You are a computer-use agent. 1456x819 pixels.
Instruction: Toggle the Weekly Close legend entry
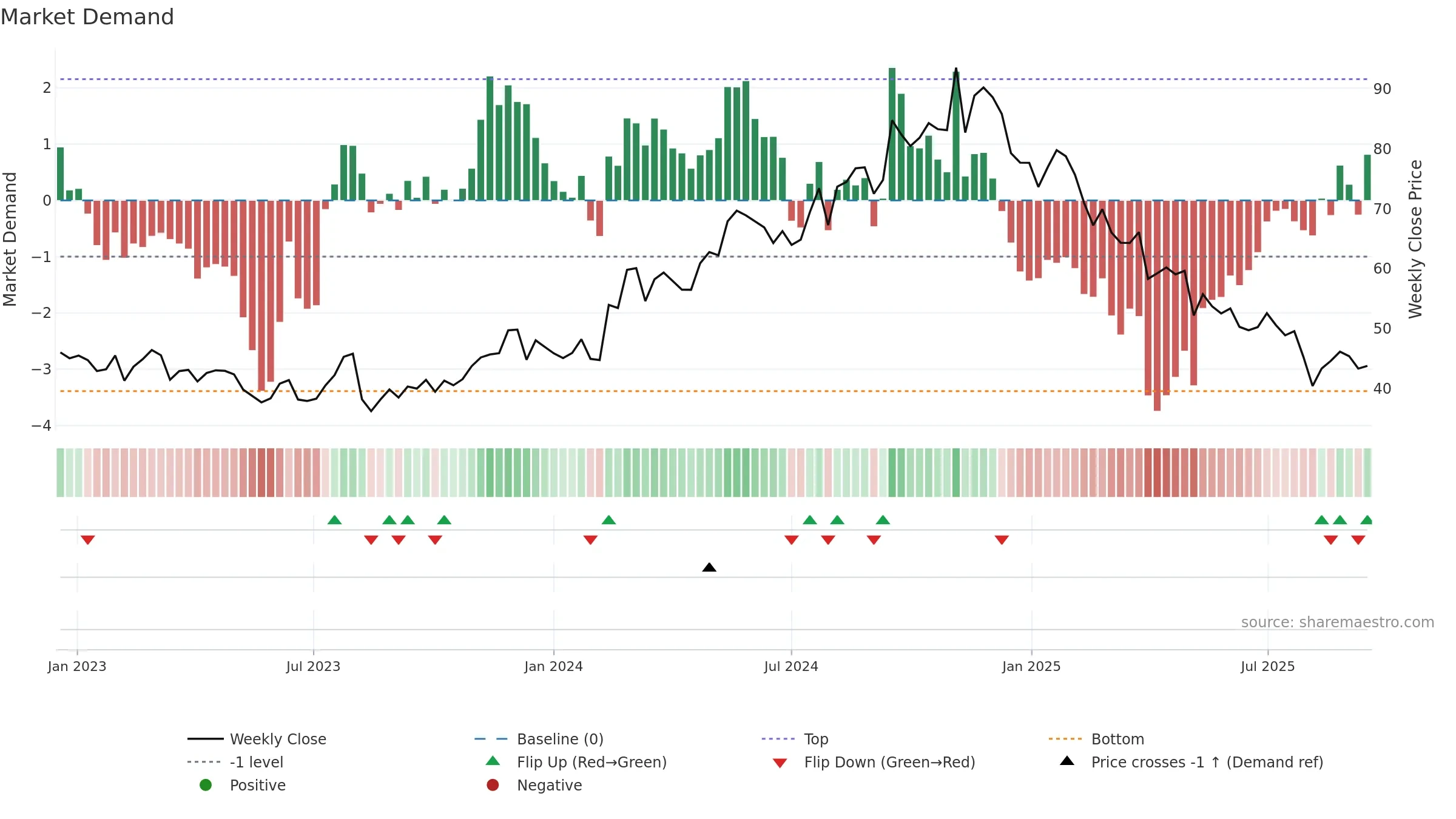pyautogui.click(x=257, y=739)
